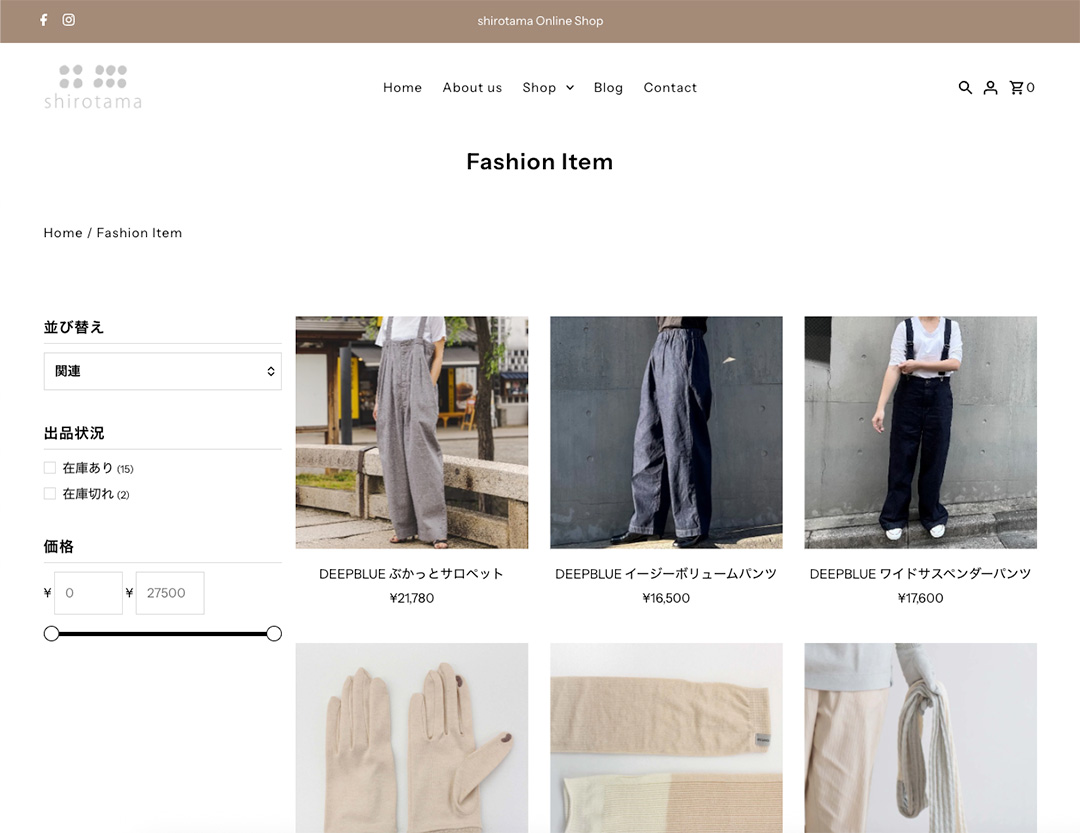Click the minimum price input field
Screen dimensions: 1080x833
[x=88, y=593]
